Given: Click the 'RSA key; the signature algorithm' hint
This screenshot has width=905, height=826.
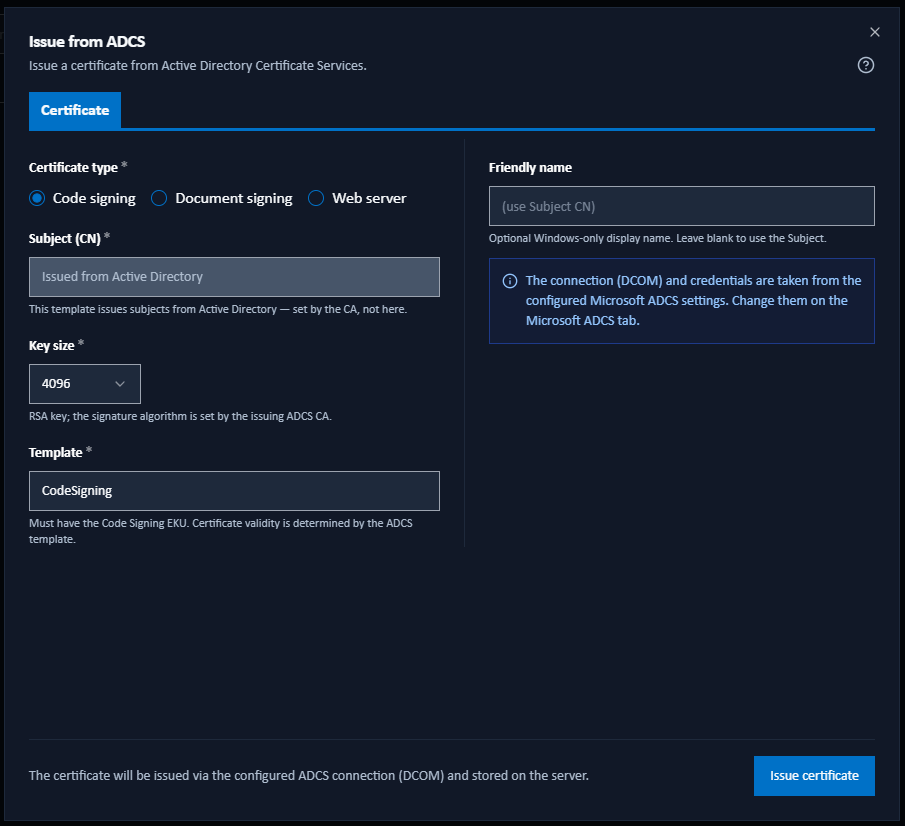Looking at the screenshot, I should [x=180, y=416].
